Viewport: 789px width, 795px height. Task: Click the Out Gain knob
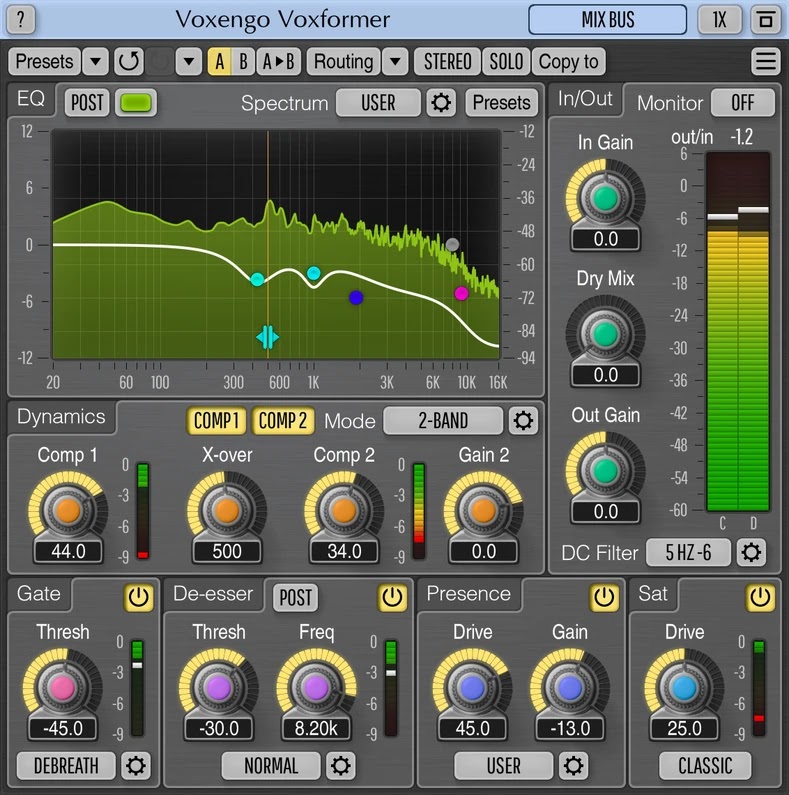[x=605, y=471]
